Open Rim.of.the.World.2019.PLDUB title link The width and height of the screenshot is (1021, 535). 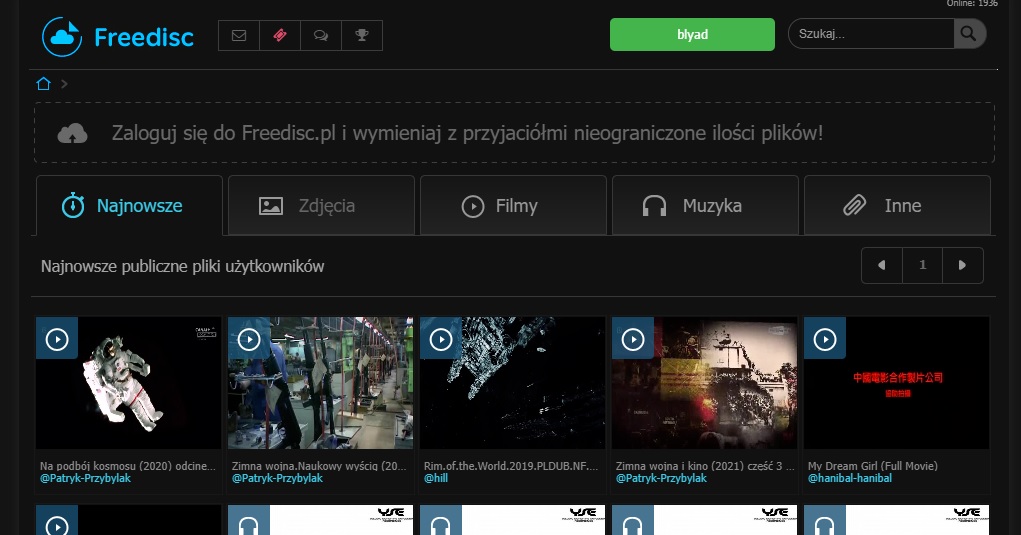[x=511, y=466]
